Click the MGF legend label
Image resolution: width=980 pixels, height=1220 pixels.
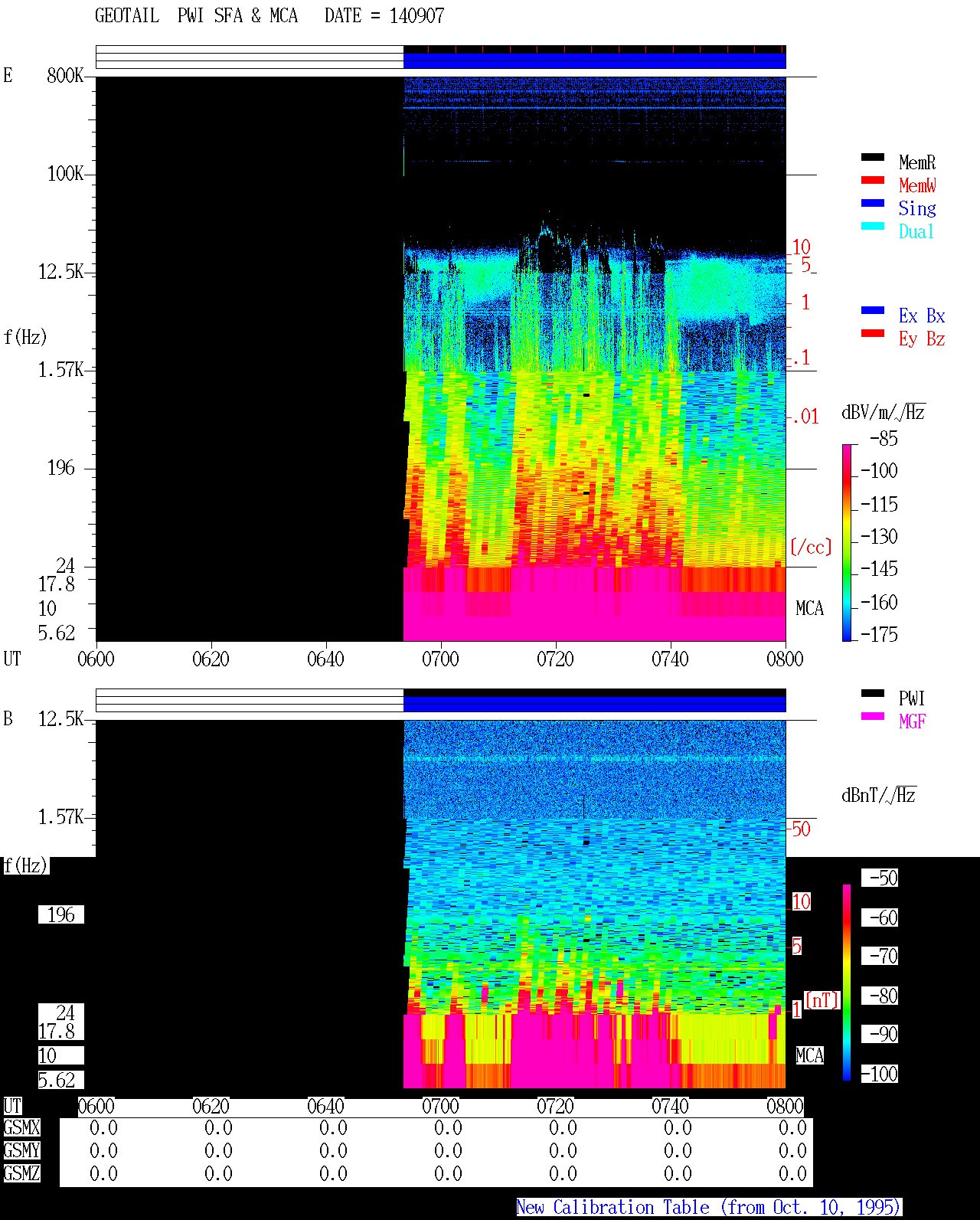[x=912, y=721]
